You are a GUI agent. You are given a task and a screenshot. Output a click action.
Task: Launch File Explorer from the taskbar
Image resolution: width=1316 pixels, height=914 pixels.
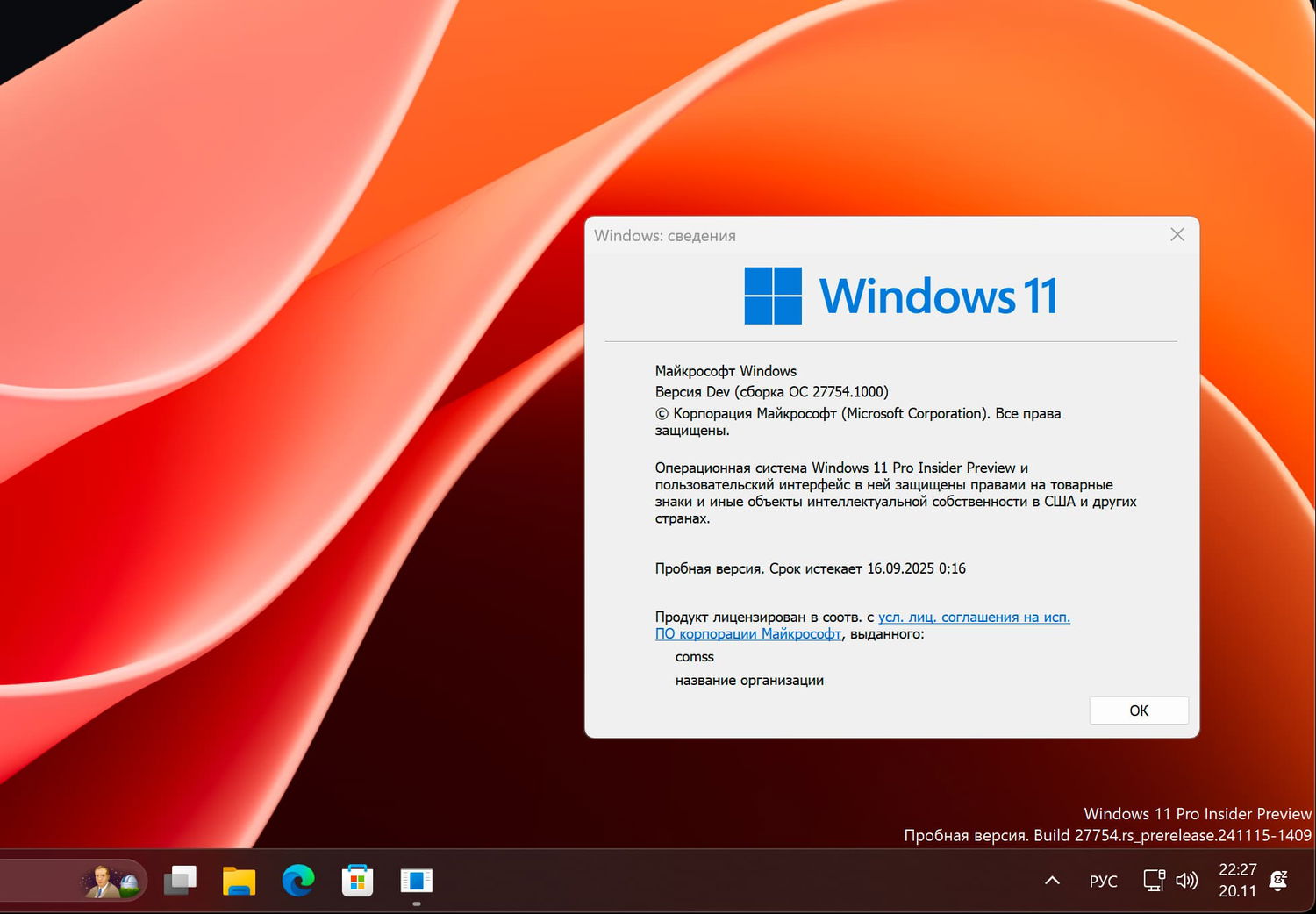[239, 880]
